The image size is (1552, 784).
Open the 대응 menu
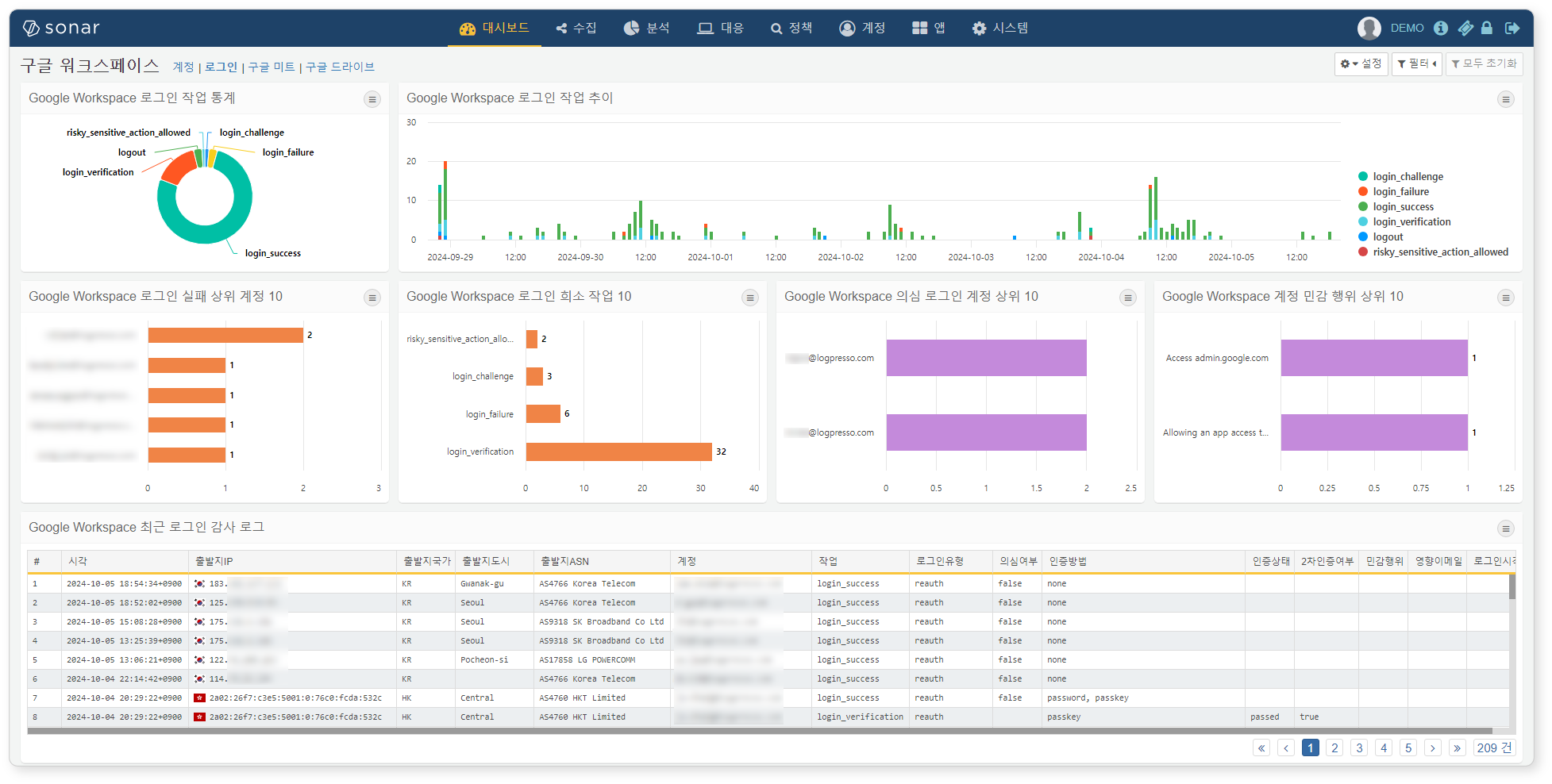[720, 28]
